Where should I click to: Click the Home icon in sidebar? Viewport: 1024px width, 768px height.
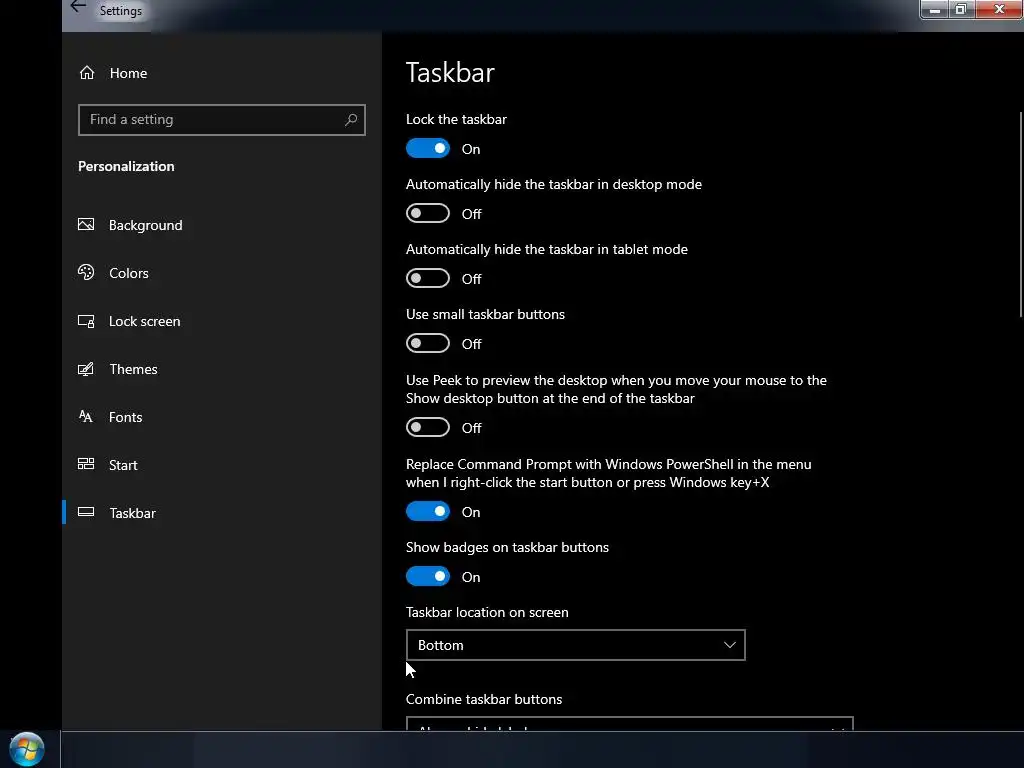[87, 73]
